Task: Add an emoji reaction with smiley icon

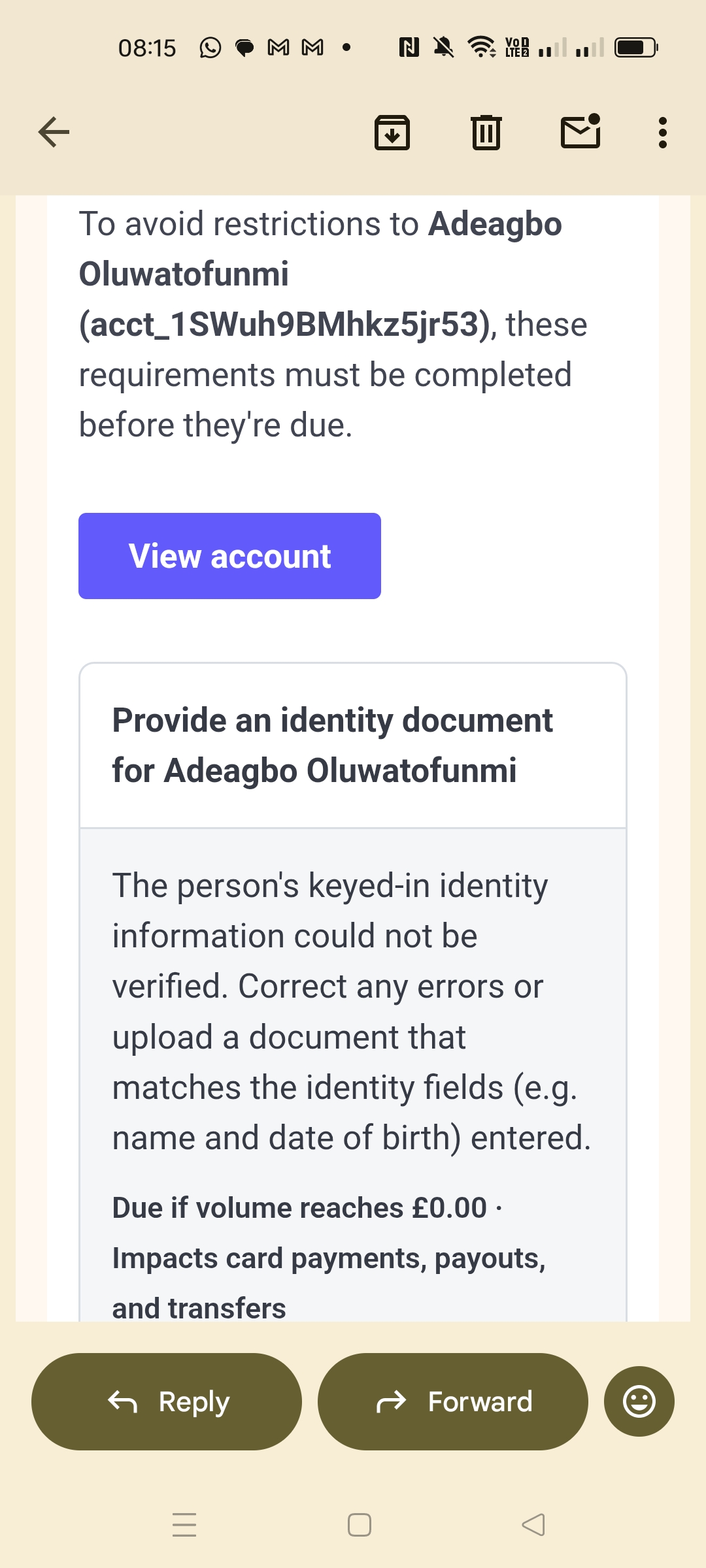Action: click(639, 1401)
